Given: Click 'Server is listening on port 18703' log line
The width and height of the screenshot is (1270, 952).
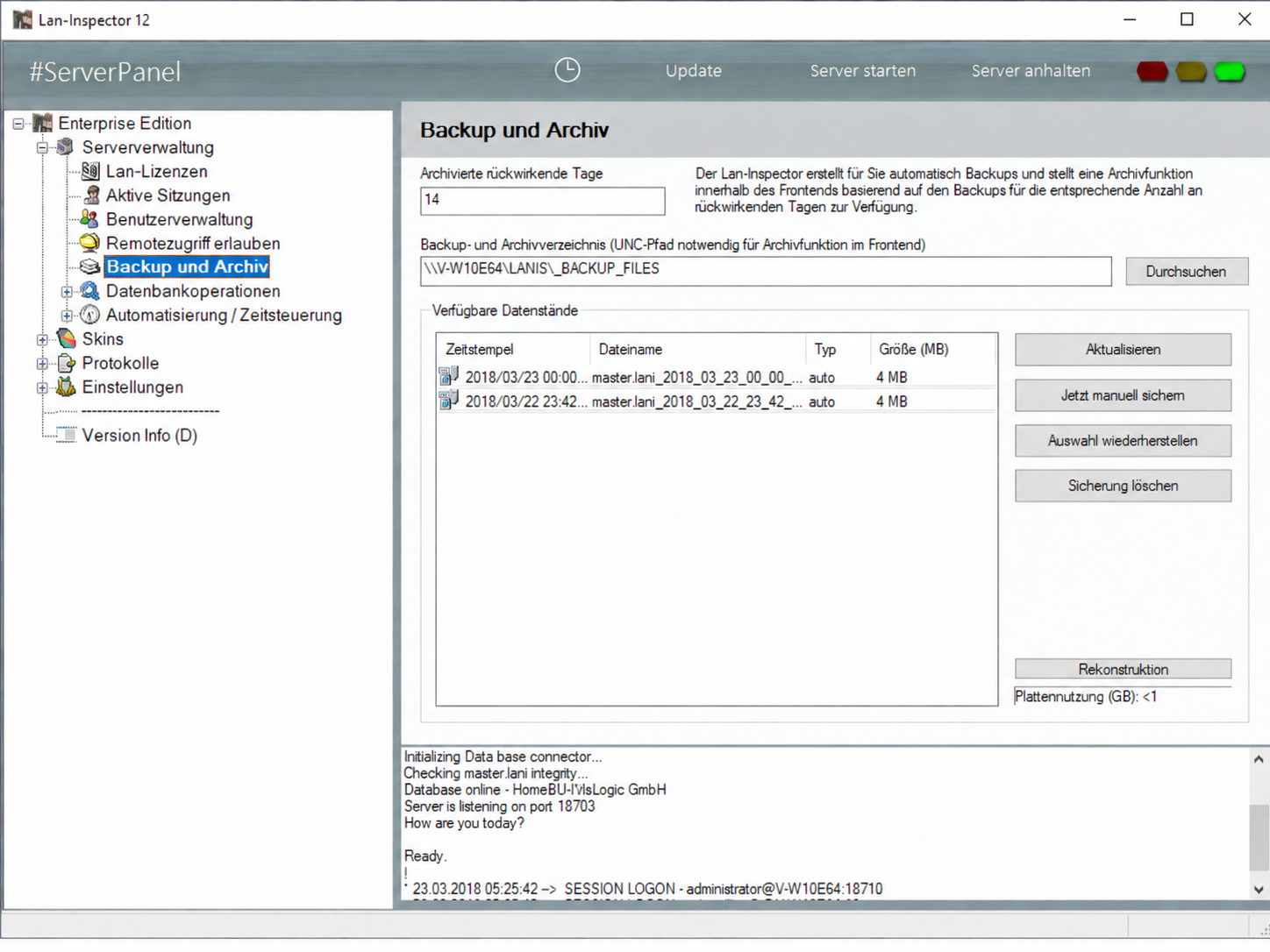Looking at the screenshot, I should pos(499,806).
